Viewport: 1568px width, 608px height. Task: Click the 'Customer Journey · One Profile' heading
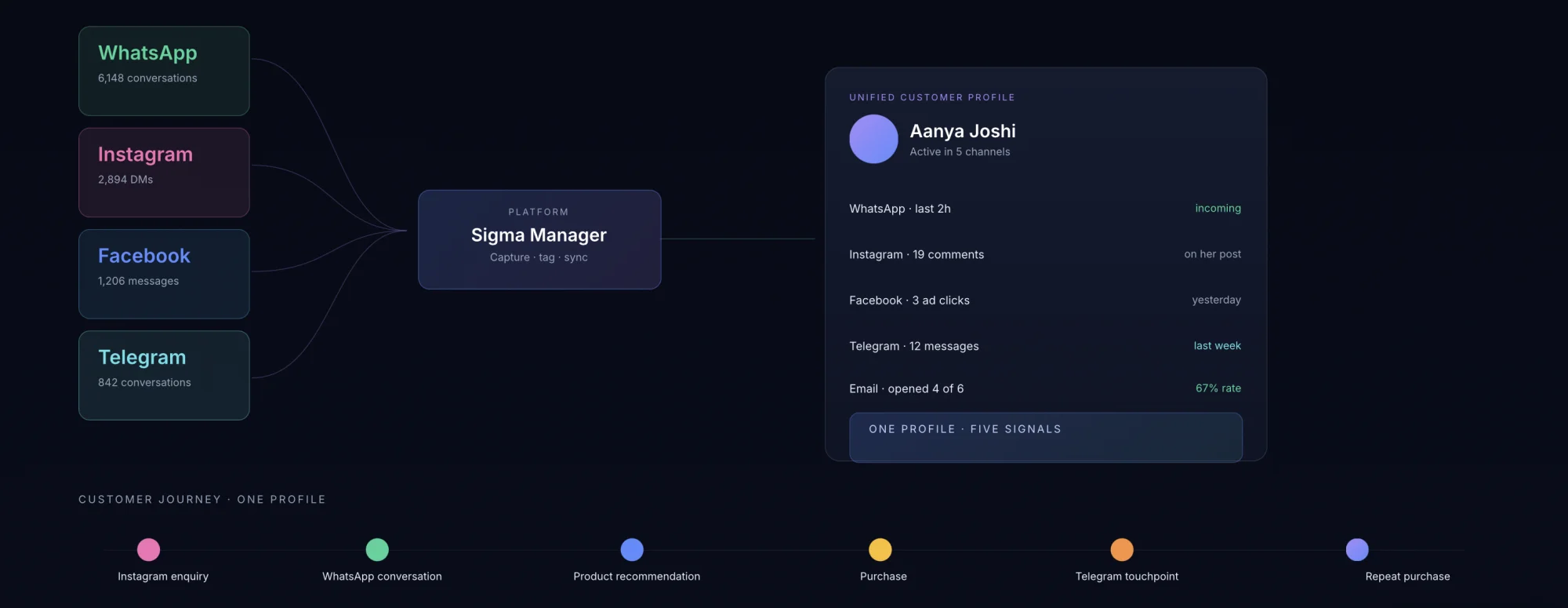tap(202, 500)
